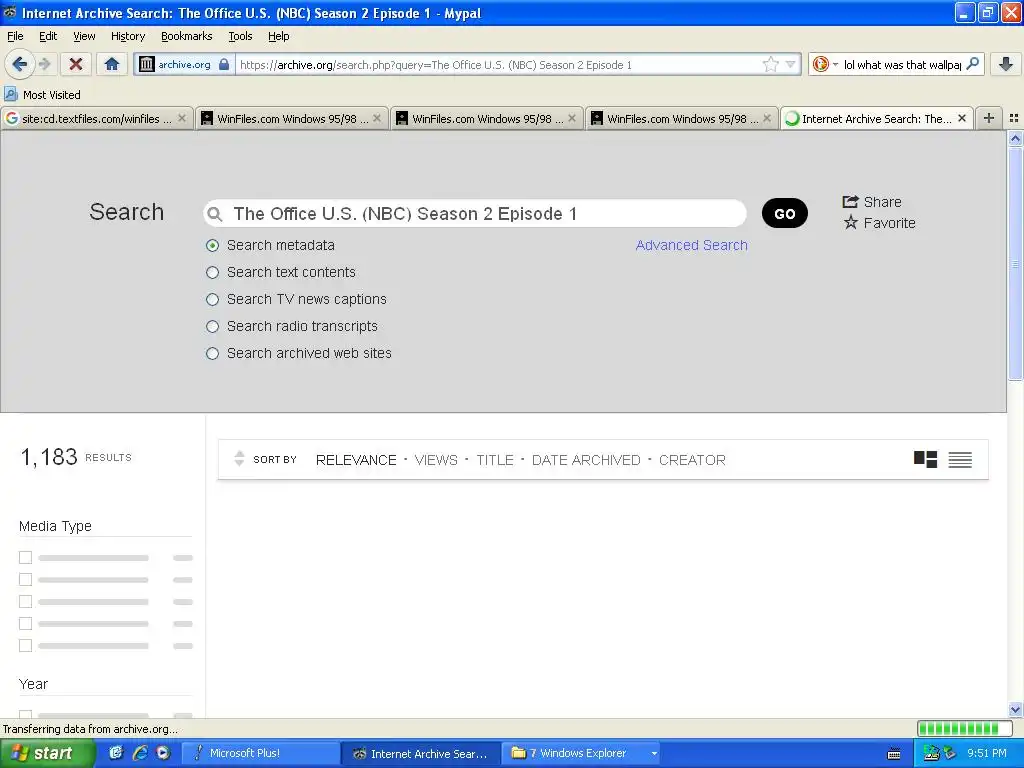
Task: Click the keyboard icon on the taskbar
Action: [x=894, y=754]
